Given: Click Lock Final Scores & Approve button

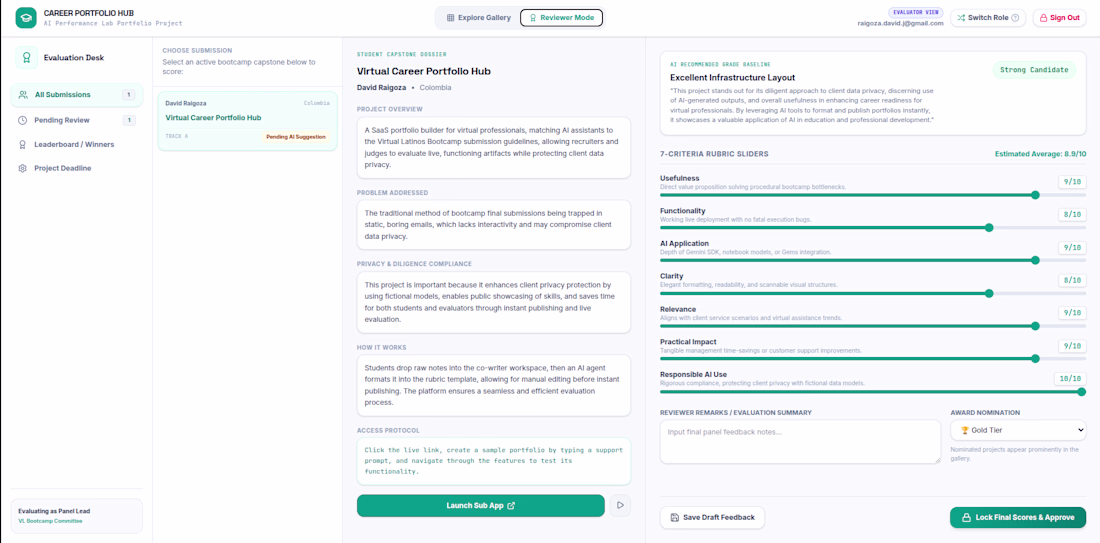Looking at the screenshot, I should 1018,517.
